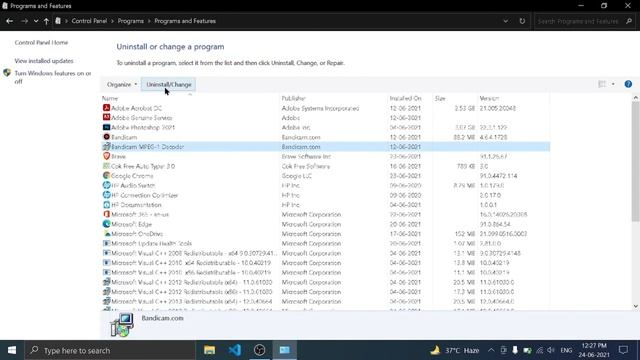Sort by the Name column header
This screenshot has height=360, width=640.
[110, 98]
